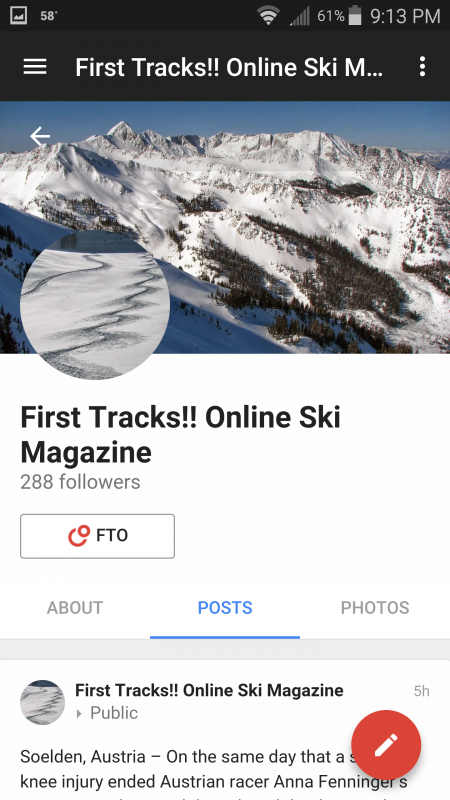Viewport: 450px width, 800px height.
Task: Tap the battery indicator icon
Action: click(355, 15)
